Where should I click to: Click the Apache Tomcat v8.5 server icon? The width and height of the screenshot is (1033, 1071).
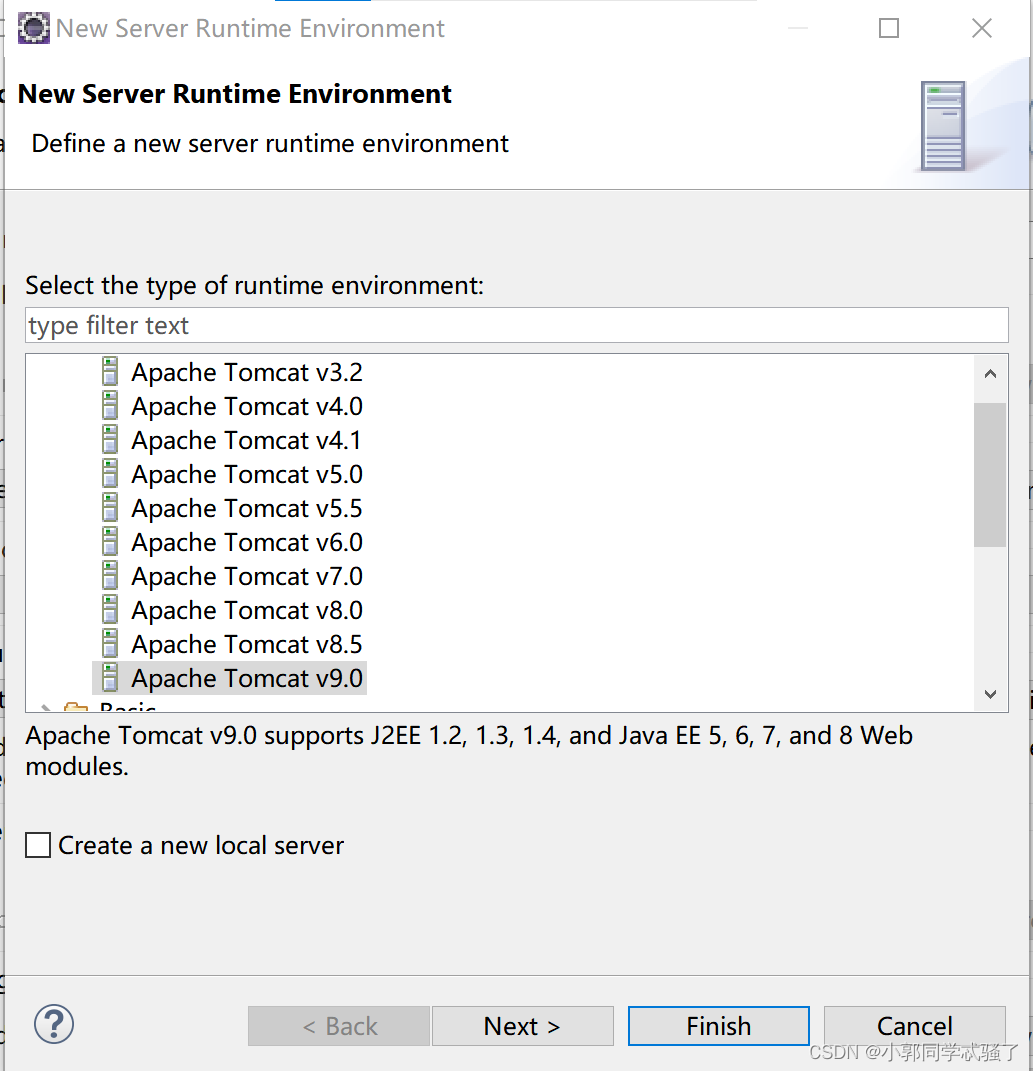110,644
